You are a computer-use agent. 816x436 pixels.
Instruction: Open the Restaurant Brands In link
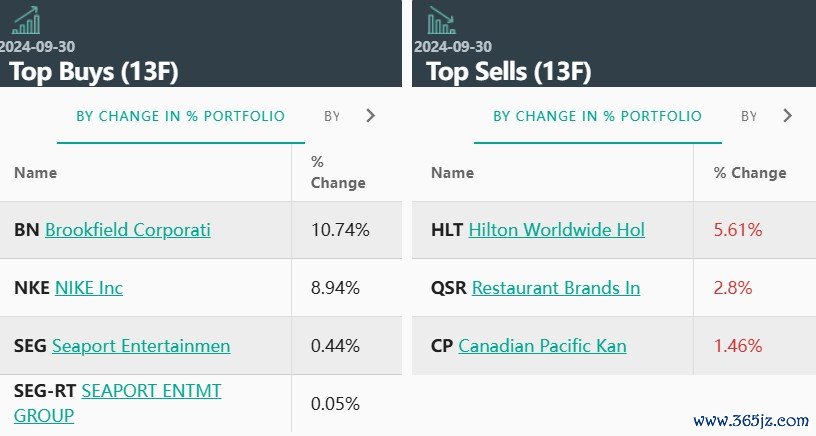556,288
